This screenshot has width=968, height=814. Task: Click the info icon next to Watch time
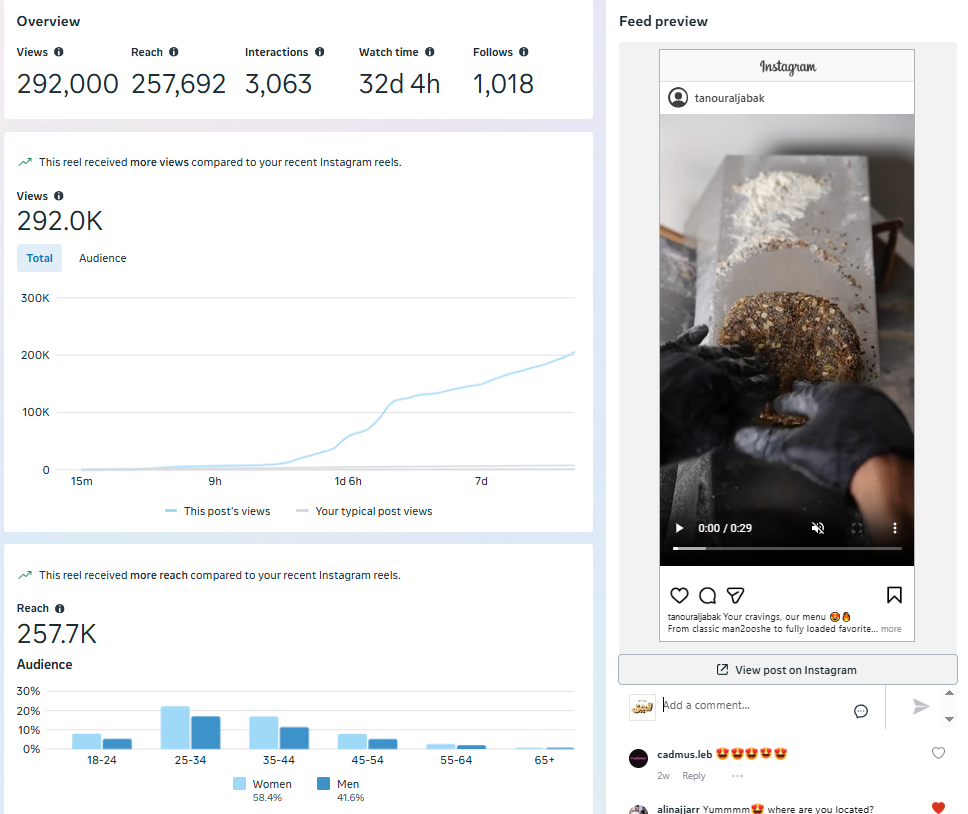[x=429, y=52]
